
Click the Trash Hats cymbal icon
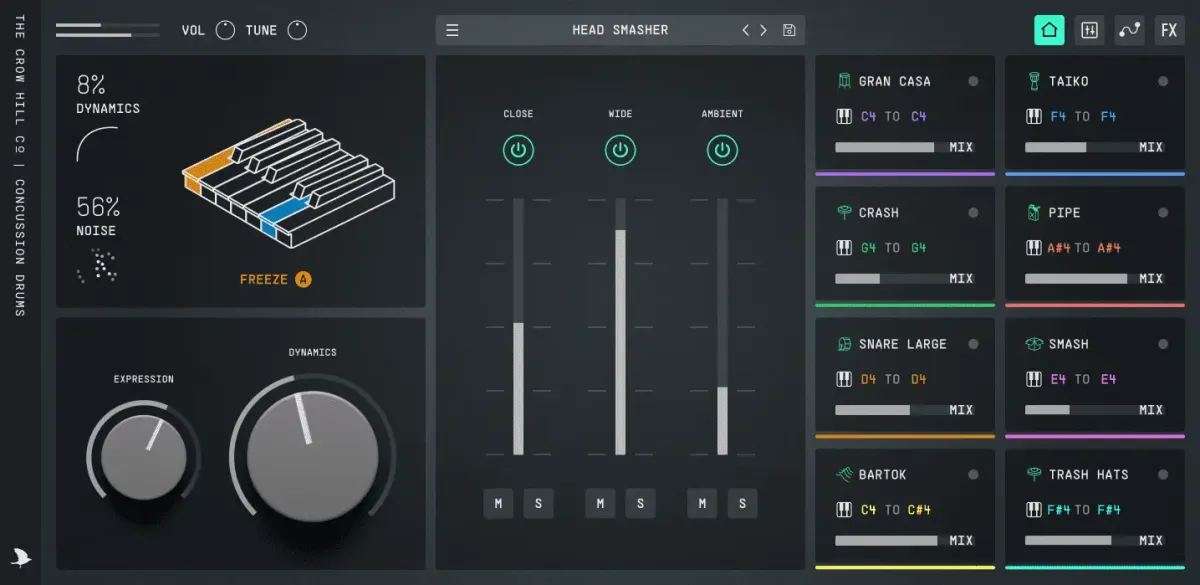click(1034, 475)
